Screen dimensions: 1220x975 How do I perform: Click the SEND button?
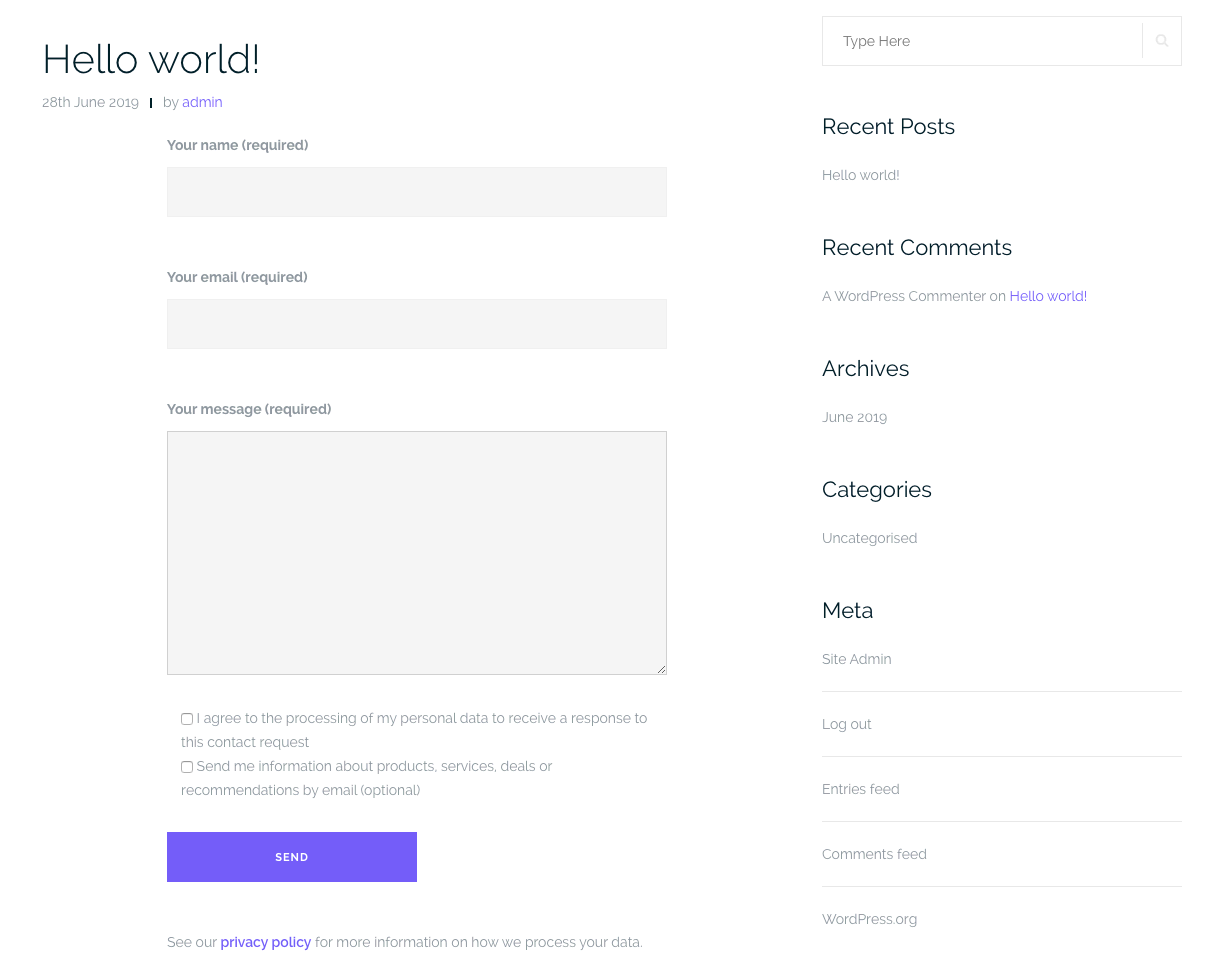(291, 857)
